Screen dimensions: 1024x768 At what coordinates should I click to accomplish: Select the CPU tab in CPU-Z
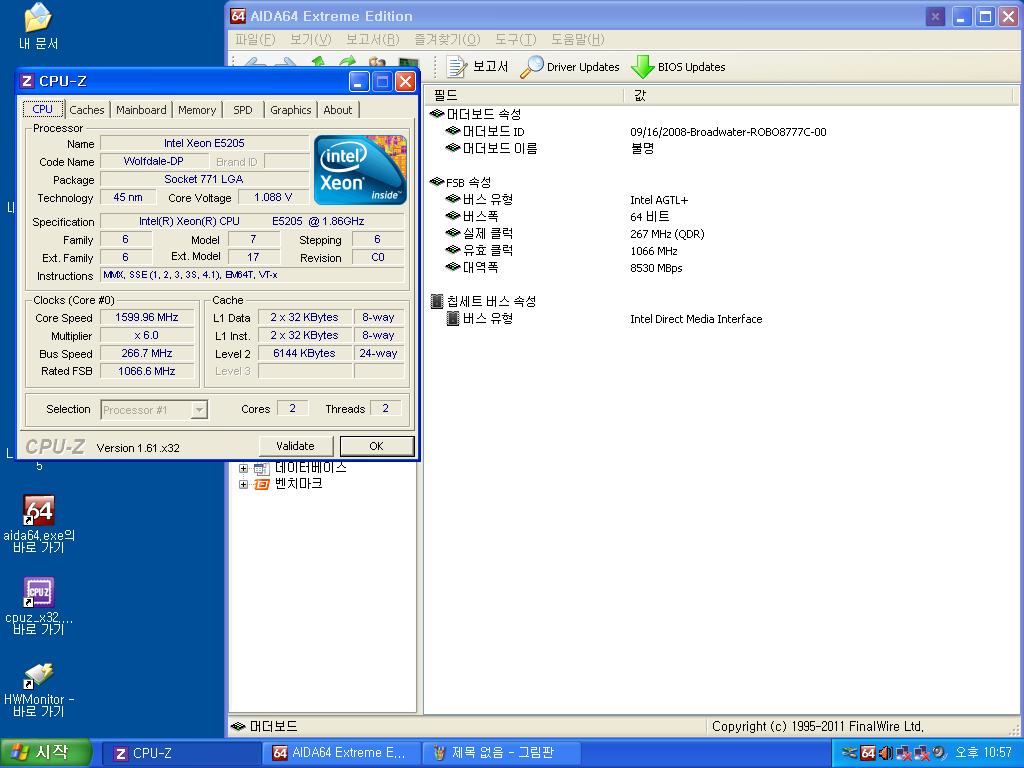[43, 108]
